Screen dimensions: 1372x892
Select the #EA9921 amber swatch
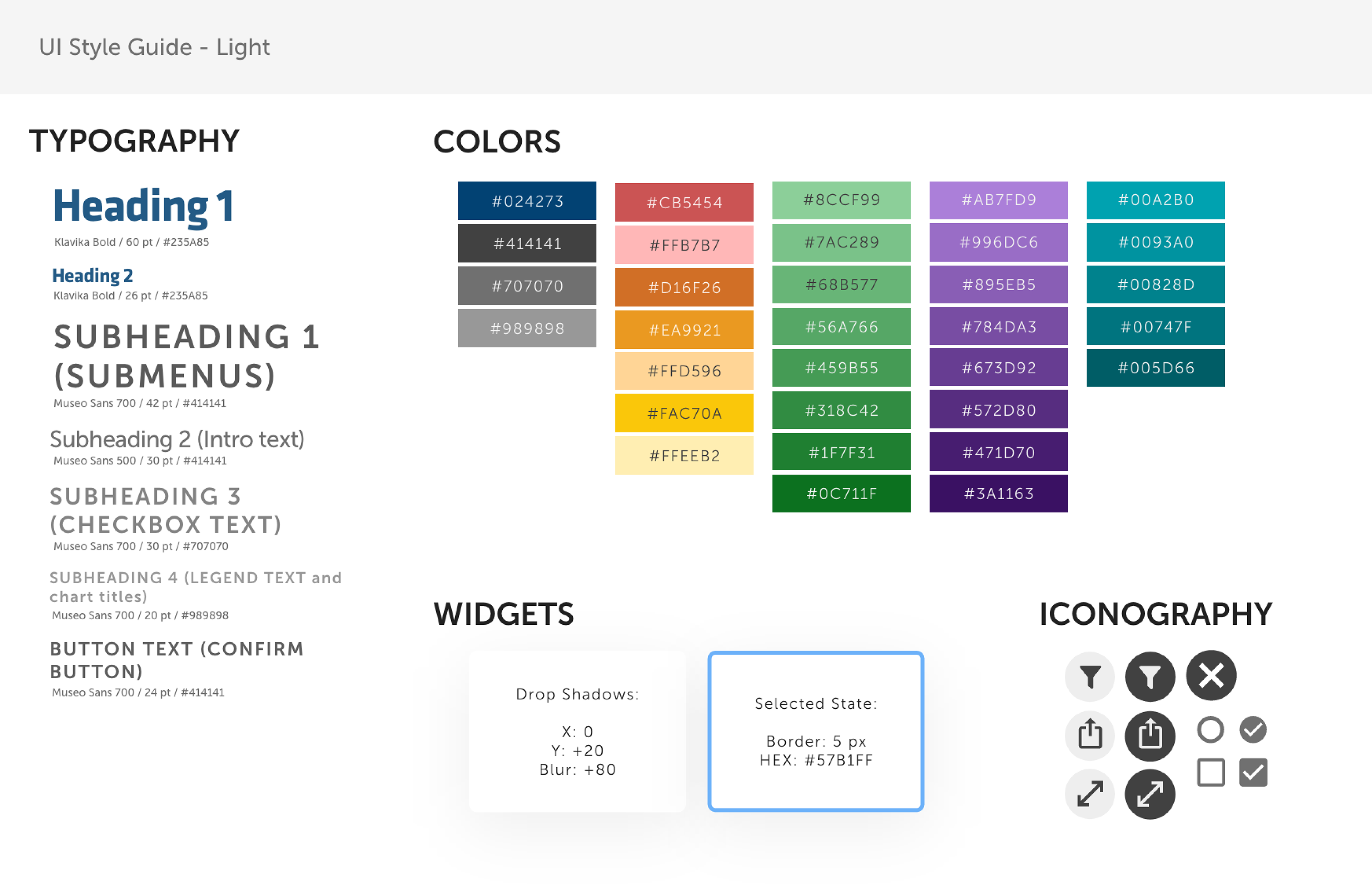click(x=684, y=330)
